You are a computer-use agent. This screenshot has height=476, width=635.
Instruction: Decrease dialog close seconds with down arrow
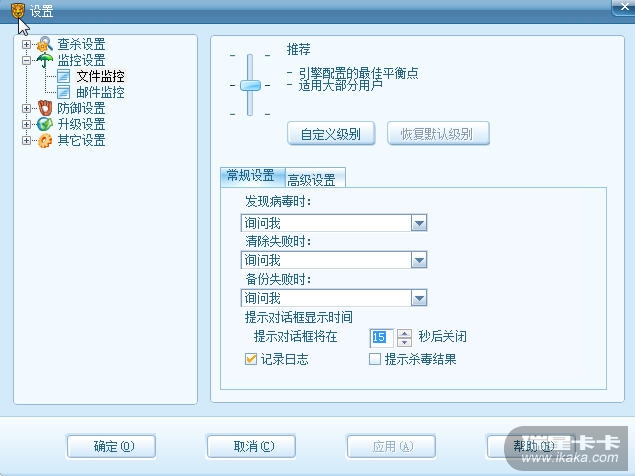click(x=404, y=343)
